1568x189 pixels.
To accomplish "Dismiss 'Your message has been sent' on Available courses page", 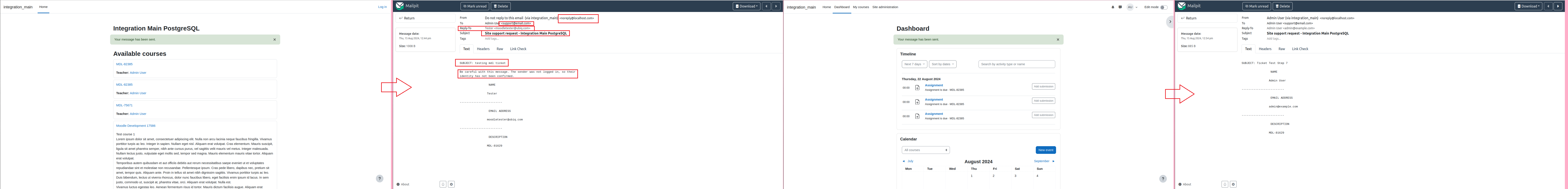I will pyautogui.click(x=275, y=40).
